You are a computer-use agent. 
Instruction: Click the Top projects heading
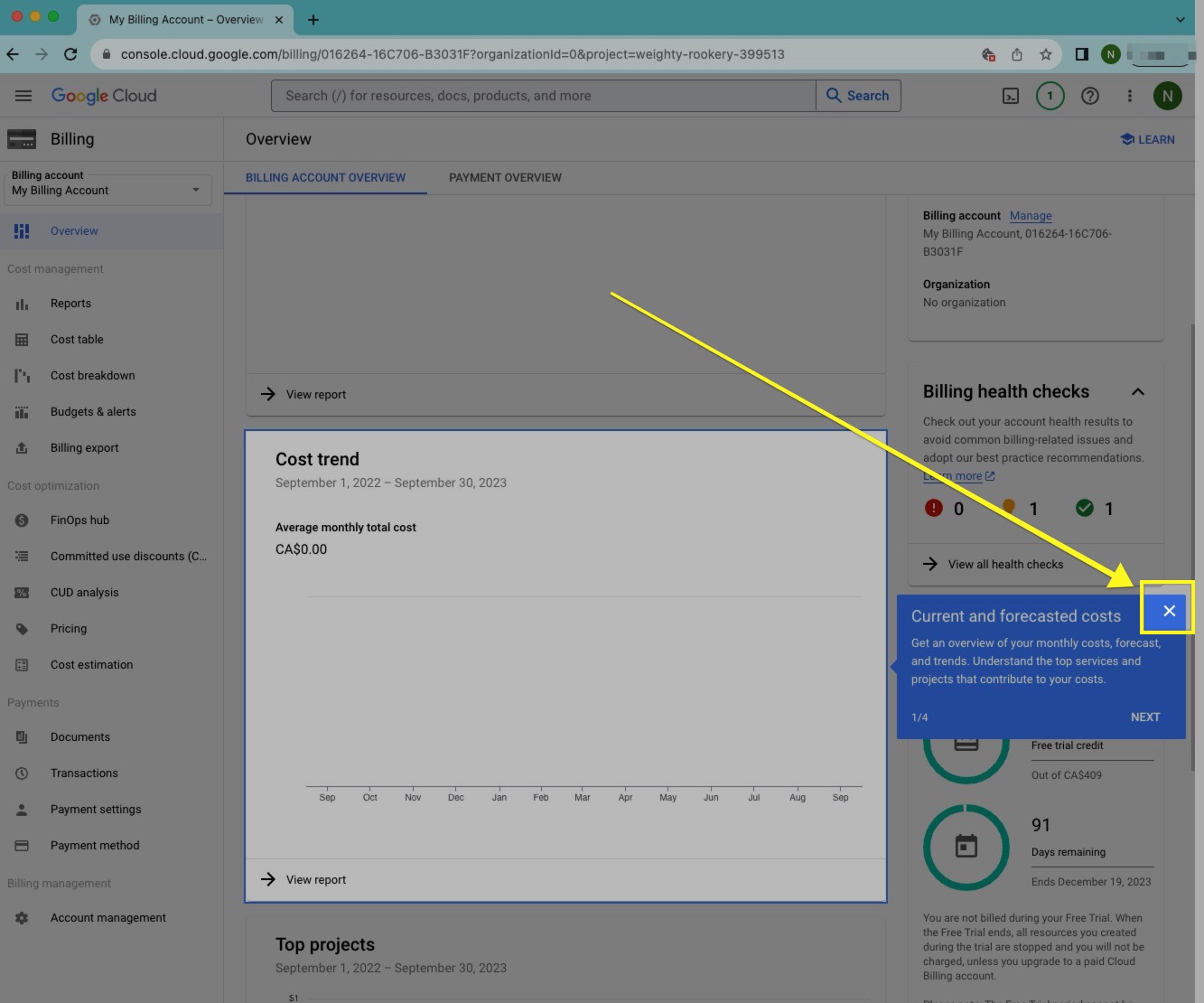click(x=325, y=944)
